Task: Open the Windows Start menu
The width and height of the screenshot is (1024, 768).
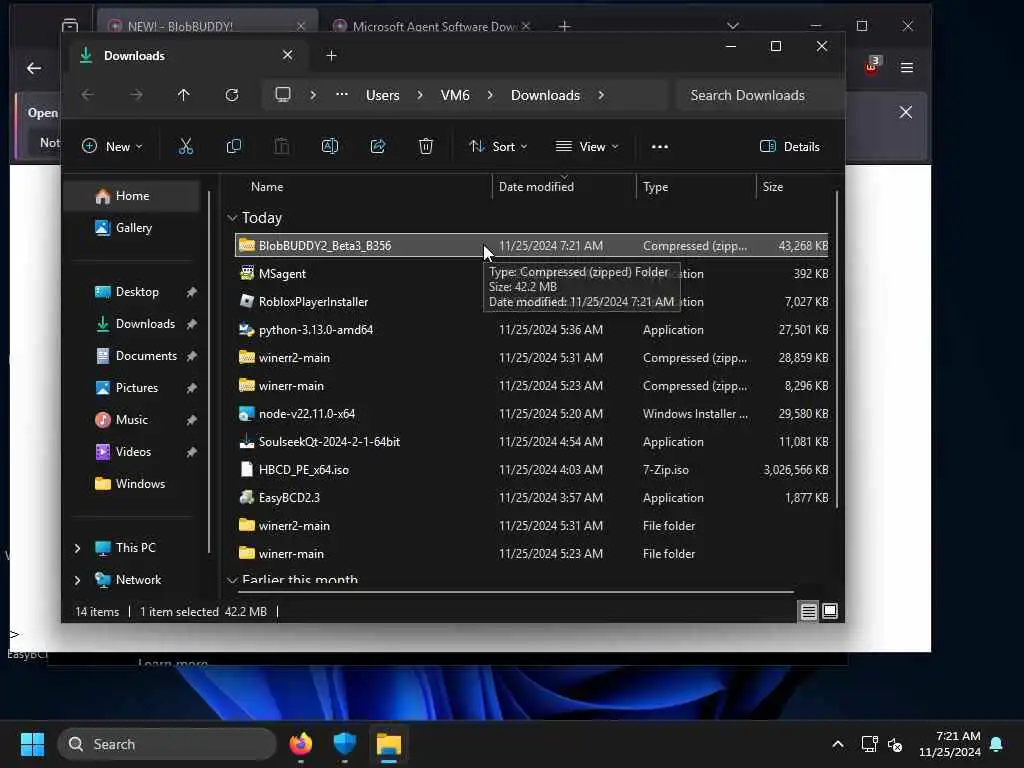Action: 32,744
